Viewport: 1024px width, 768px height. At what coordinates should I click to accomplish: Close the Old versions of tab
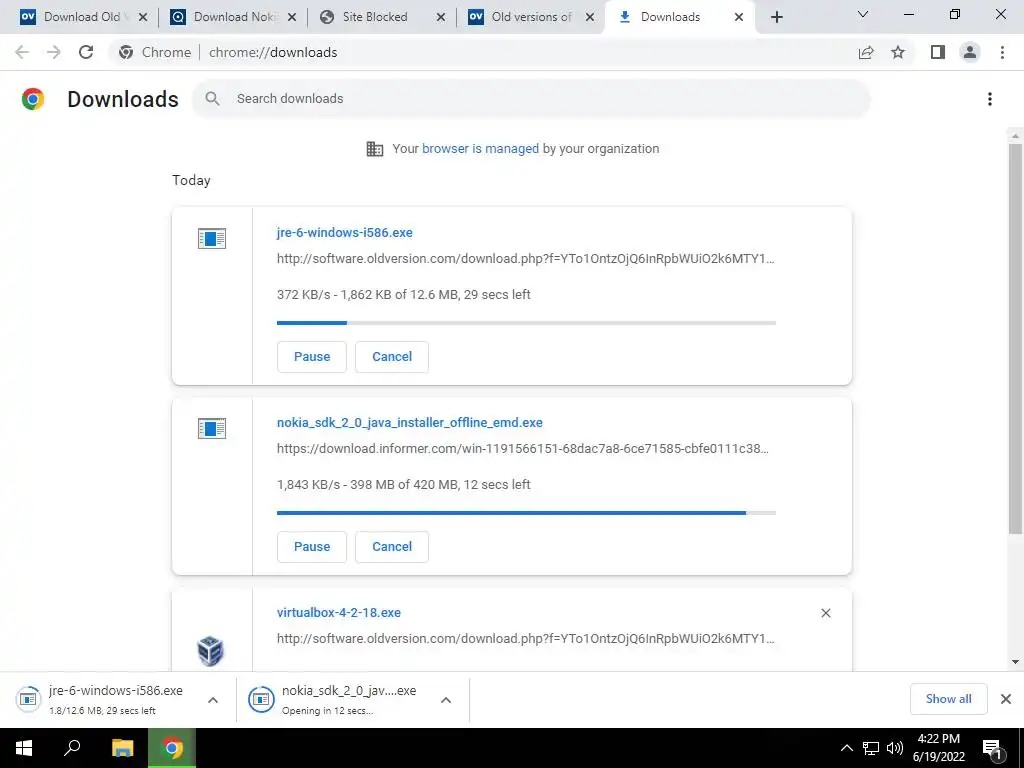pyautogui.click(x=590, y=17)
